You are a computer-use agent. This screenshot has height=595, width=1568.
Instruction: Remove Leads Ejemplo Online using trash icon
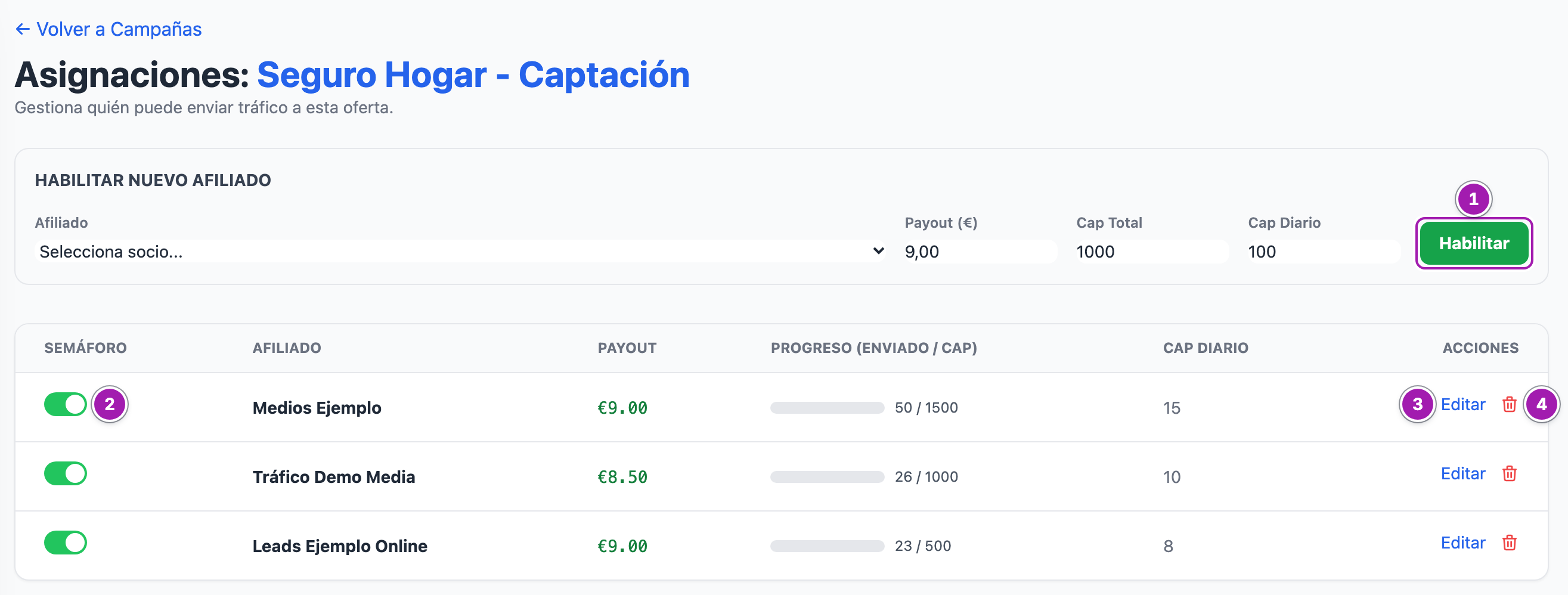(1509, 543)
